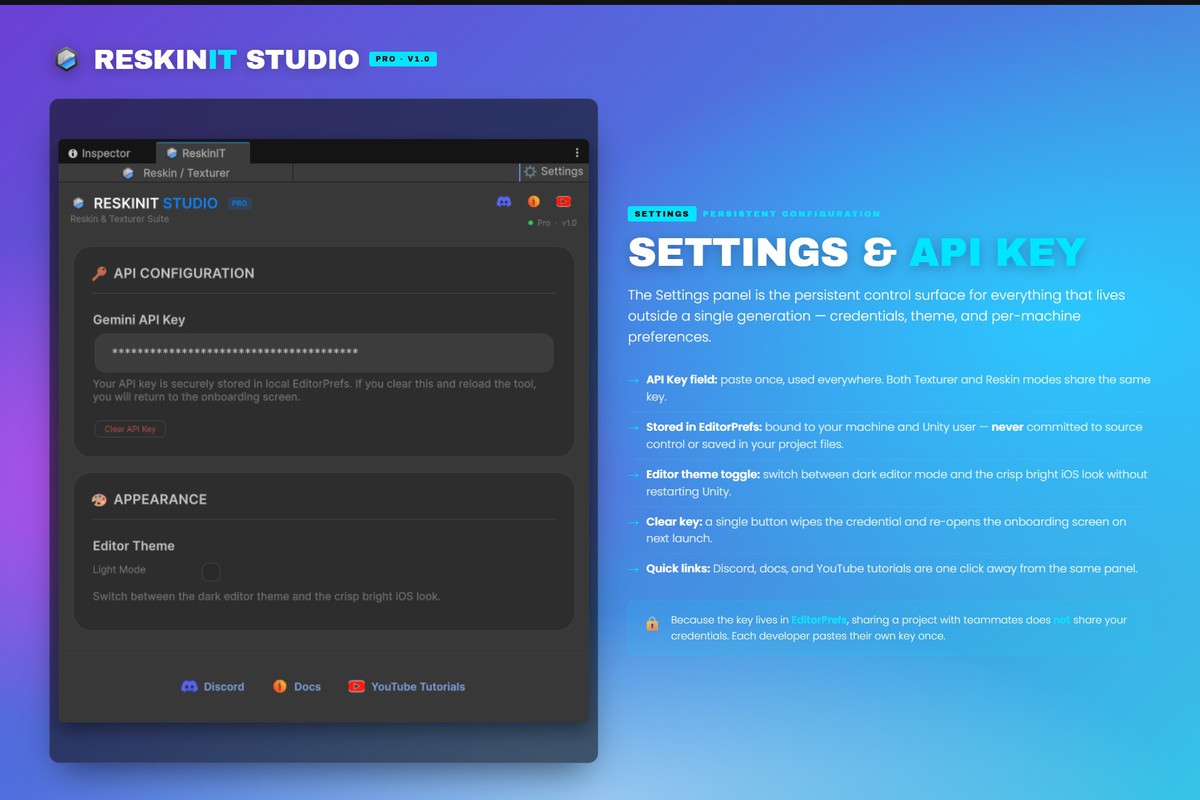Click the cyan SETTINGS tag label

pos(662,214)
